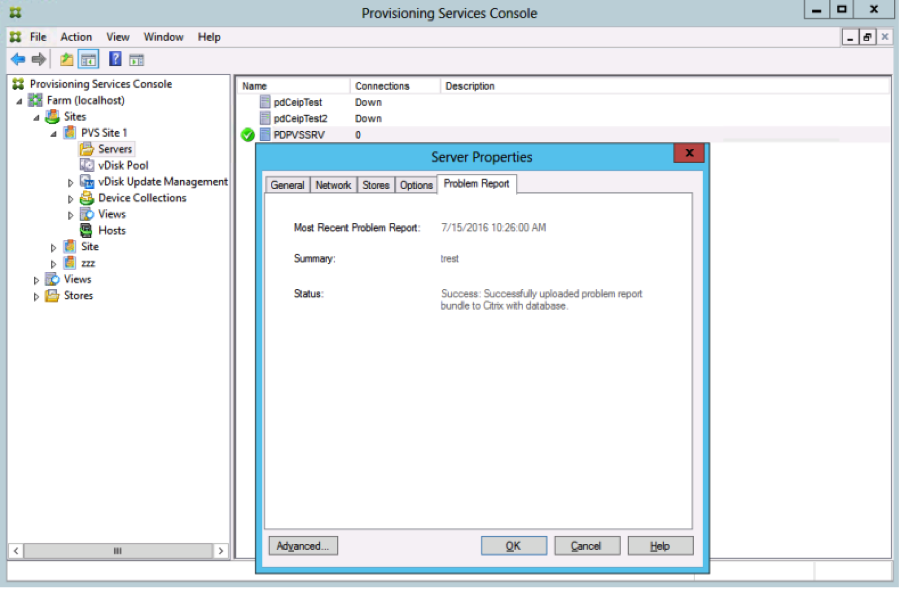Collapse the PVS Site 1 node
This screenshot has width=900, height=589.
coord(54,133)
